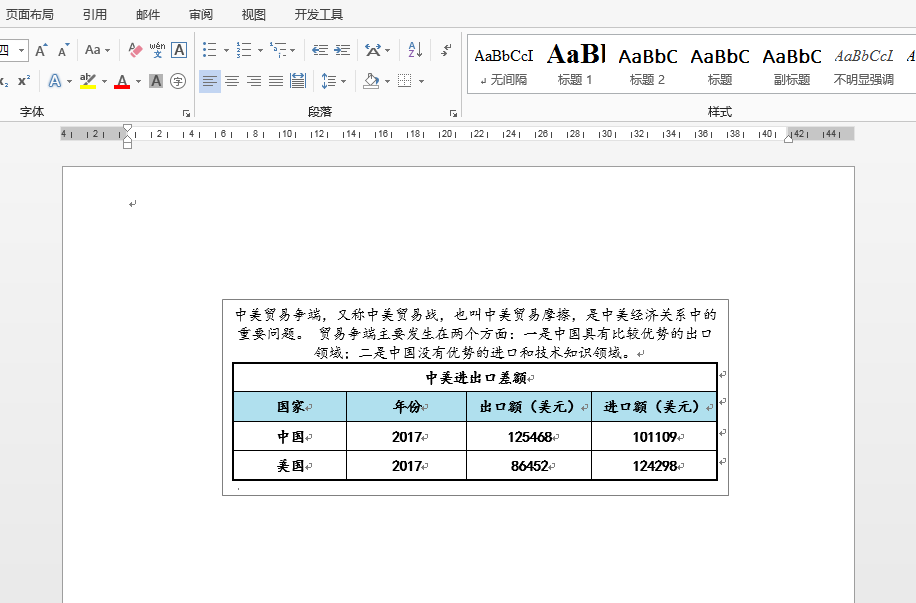The image size is (916, 603).
Task: Switch to 开发工具 tab
Action: 319,15
